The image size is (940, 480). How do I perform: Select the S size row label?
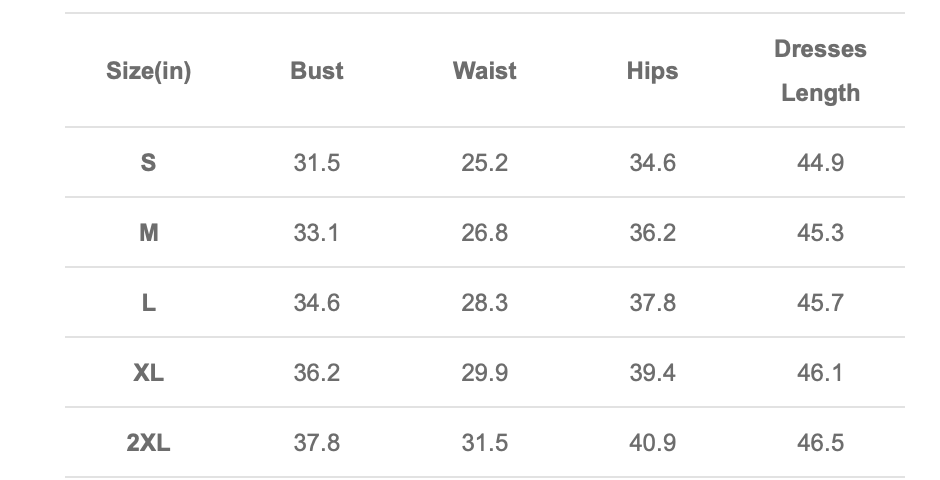148,162
